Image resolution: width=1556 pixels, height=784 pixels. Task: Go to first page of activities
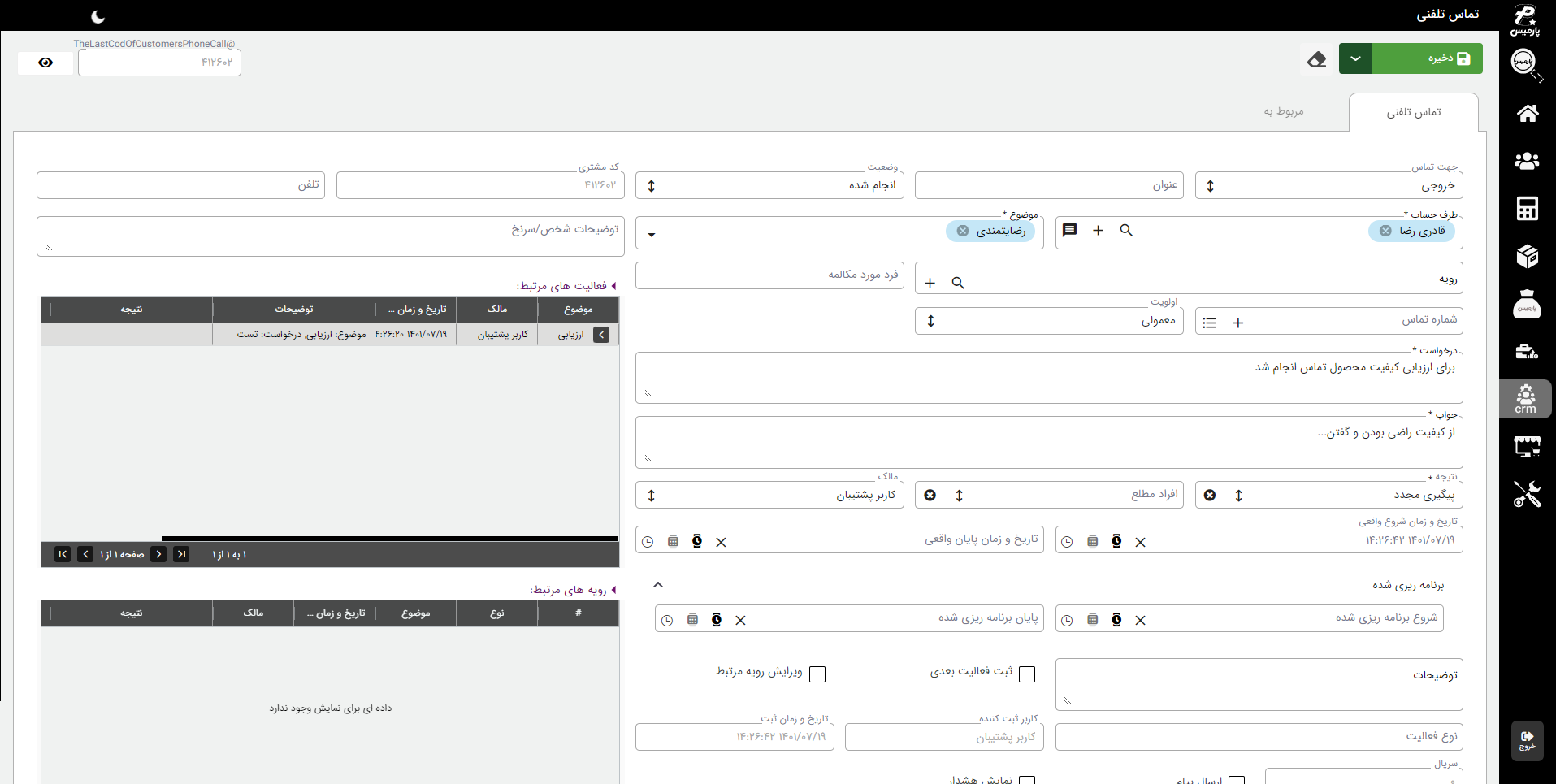[182, 554]
